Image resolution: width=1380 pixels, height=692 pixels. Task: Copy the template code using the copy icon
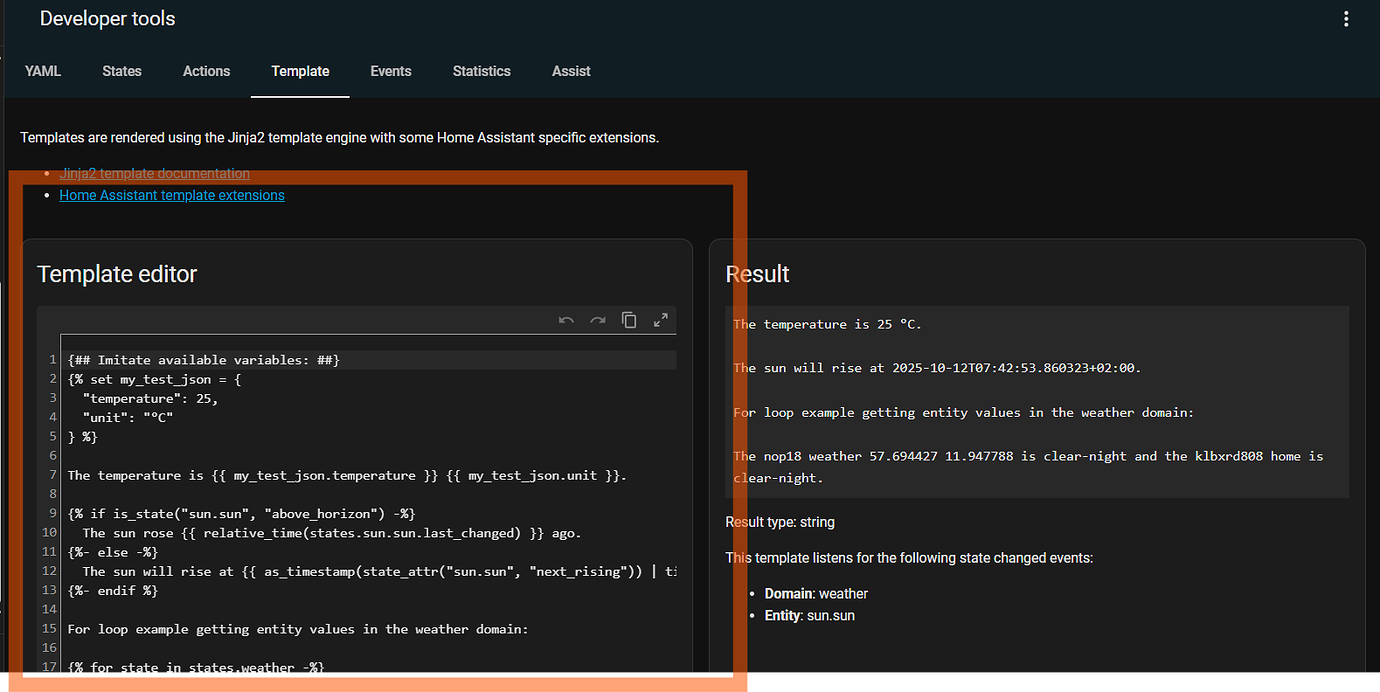pos(629,319)
